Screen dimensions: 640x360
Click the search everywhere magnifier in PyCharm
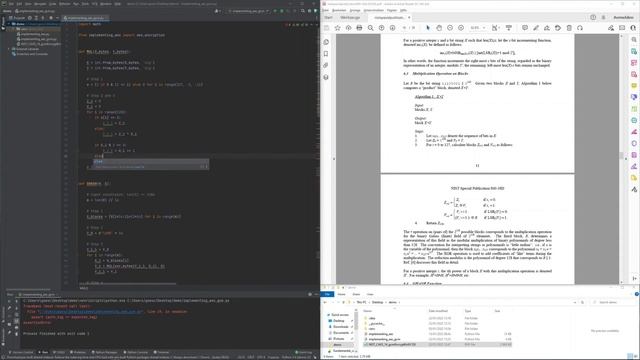click(302, 11)
